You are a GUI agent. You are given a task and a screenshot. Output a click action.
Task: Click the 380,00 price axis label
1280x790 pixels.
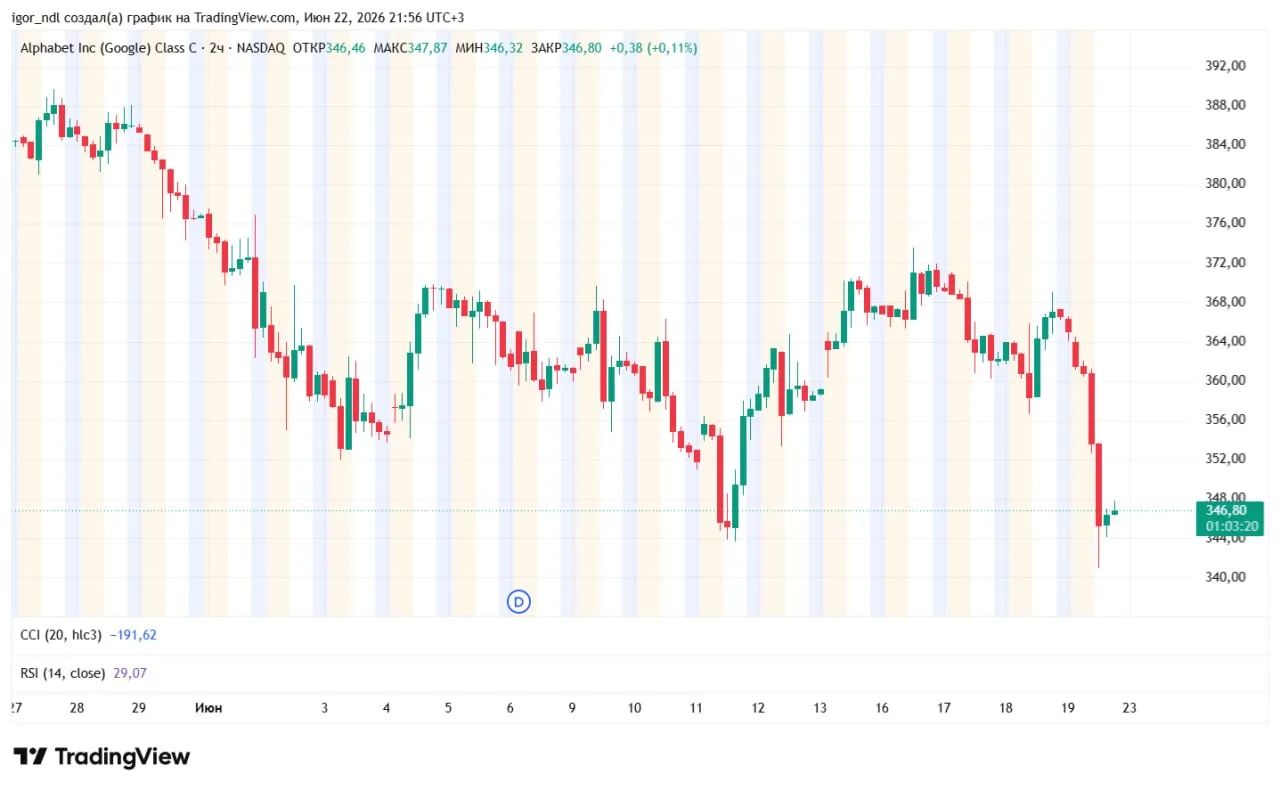point(1225,183)
